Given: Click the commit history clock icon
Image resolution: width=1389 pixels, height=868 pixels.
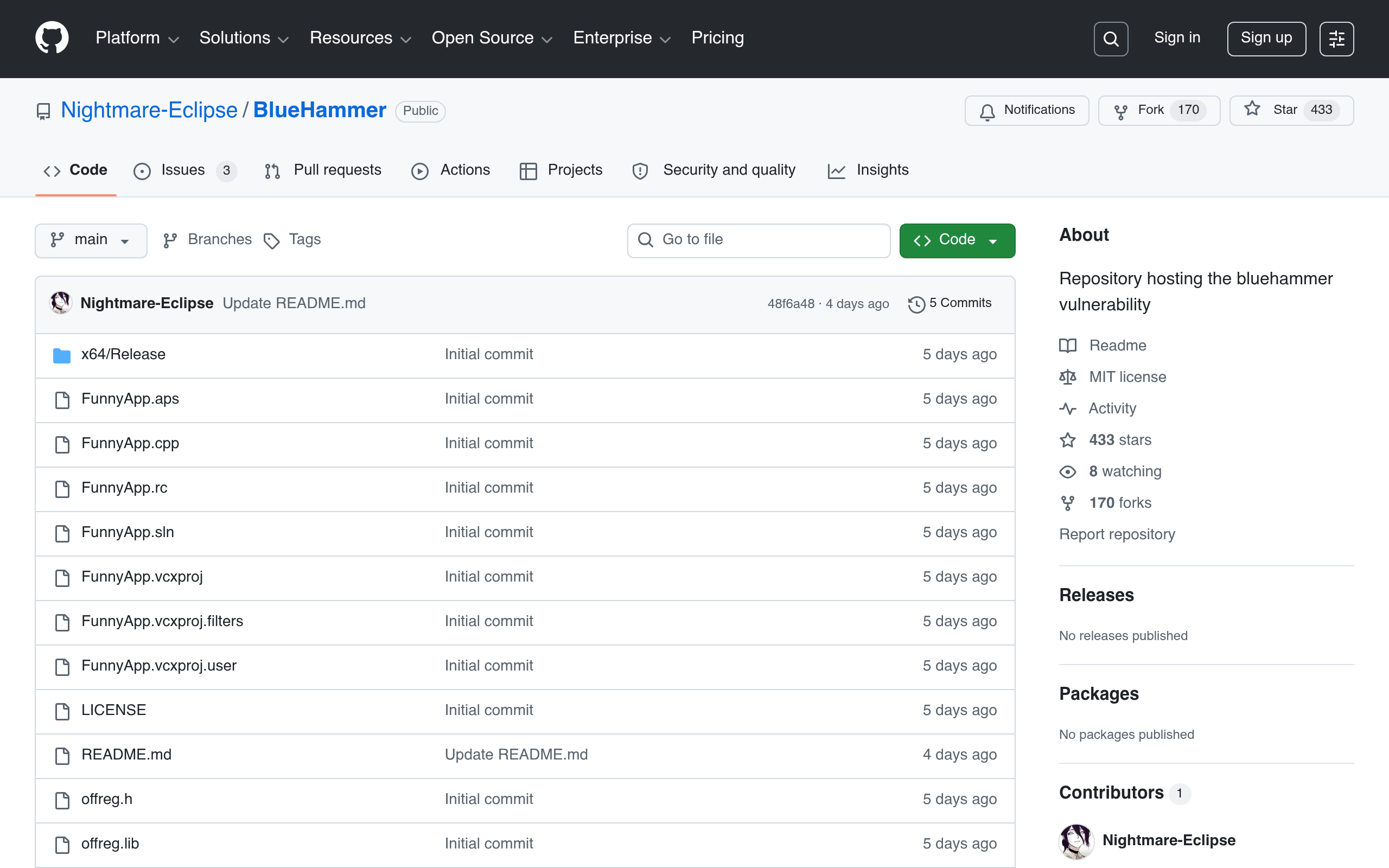Looking at the screenshot, I should click(916, 304).
